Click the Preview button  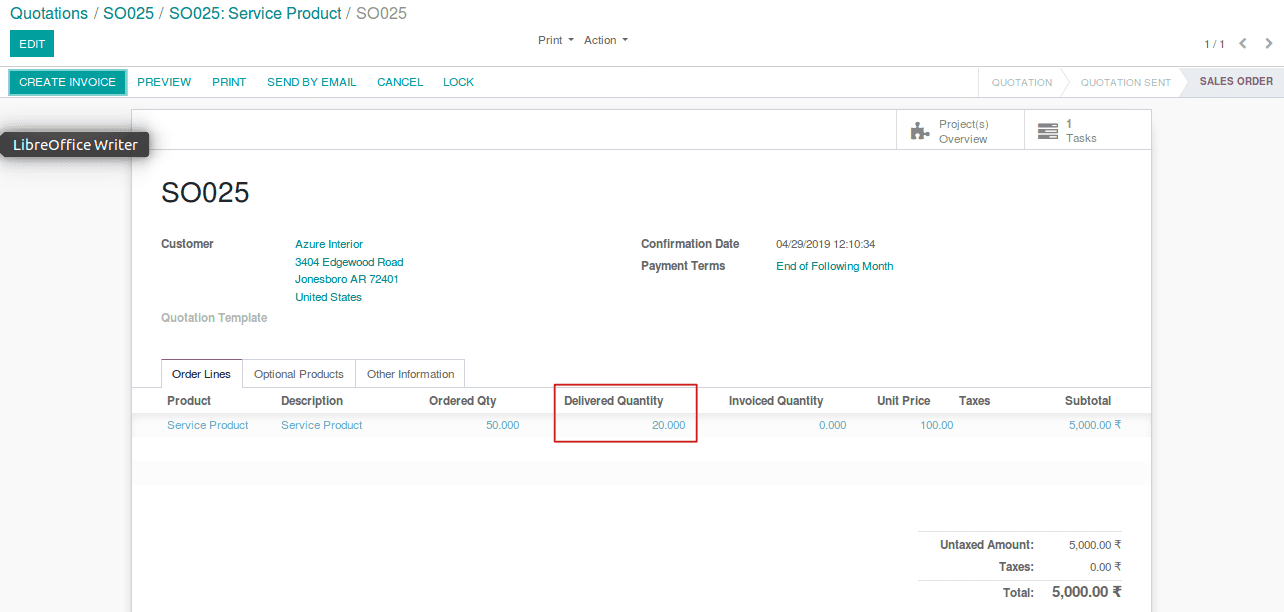(x=164, y=82)
